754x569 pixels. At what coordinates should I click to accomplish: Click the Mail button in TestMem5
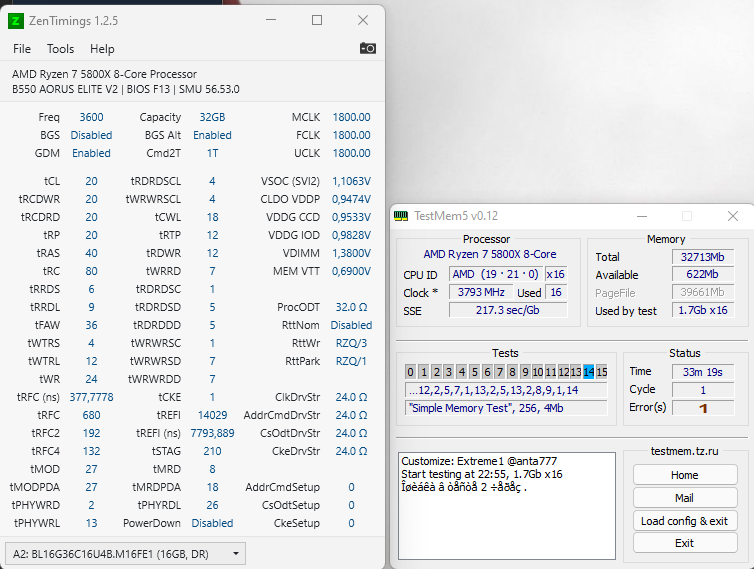(685, 498)
